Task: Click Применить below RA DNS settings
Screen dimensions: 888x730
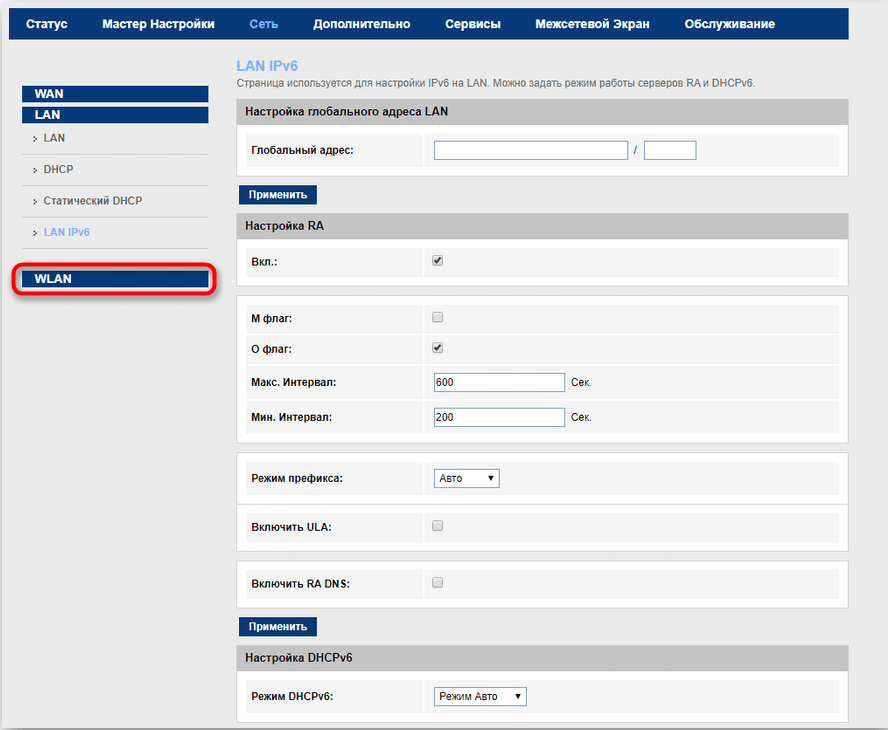Action: click(278, 627)
